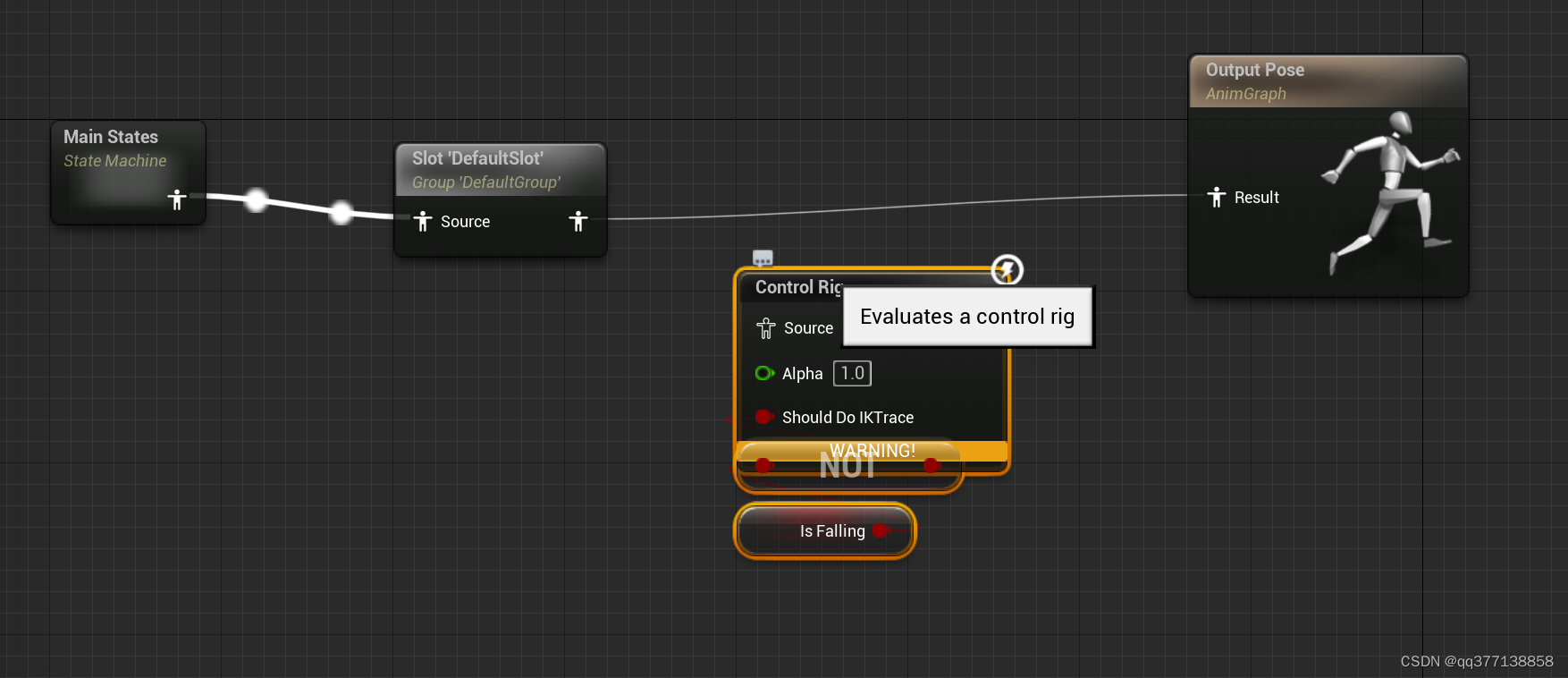Click the Group 'DefaultGroup' subtitle text
This screenshot has height=678, width=1568.
486,182
